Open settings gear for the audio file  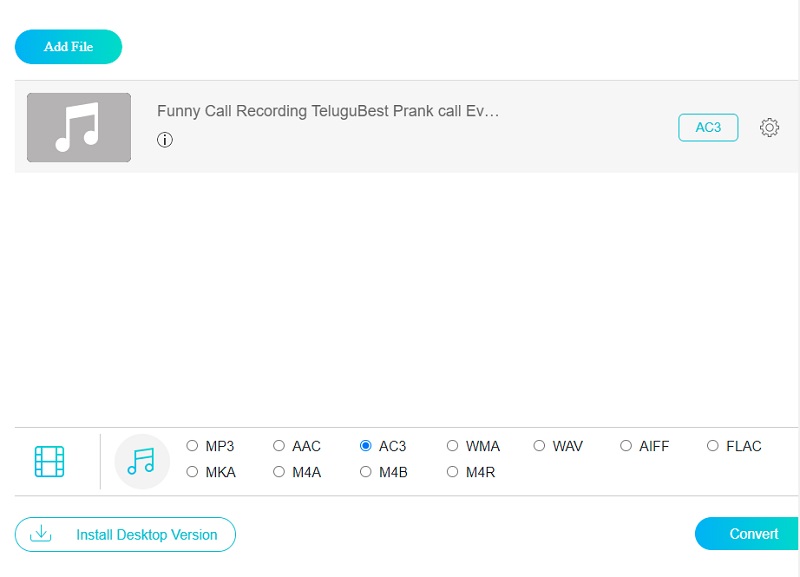point(769,128)
